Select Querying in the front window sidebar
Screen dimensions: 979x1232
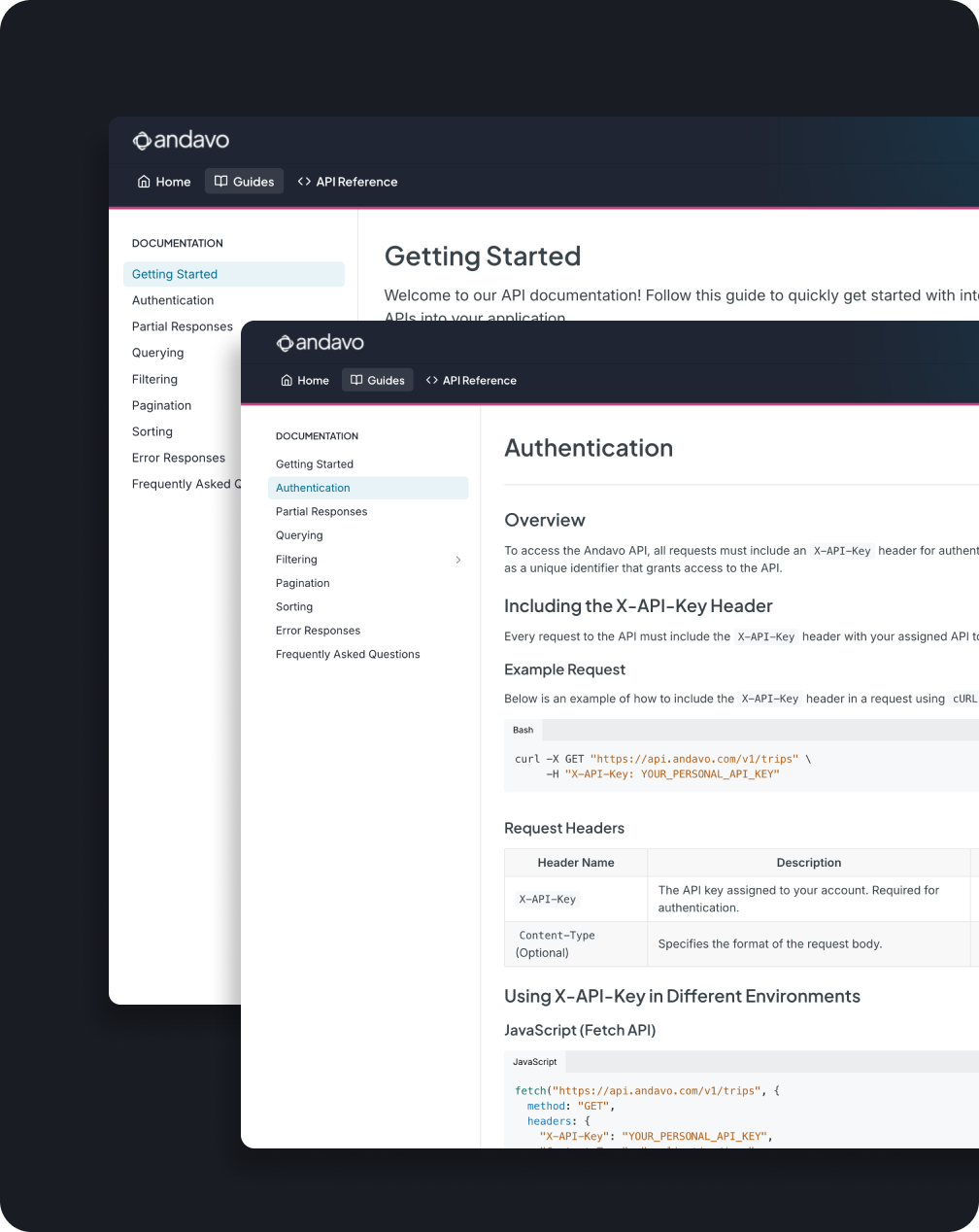(299, 535)
